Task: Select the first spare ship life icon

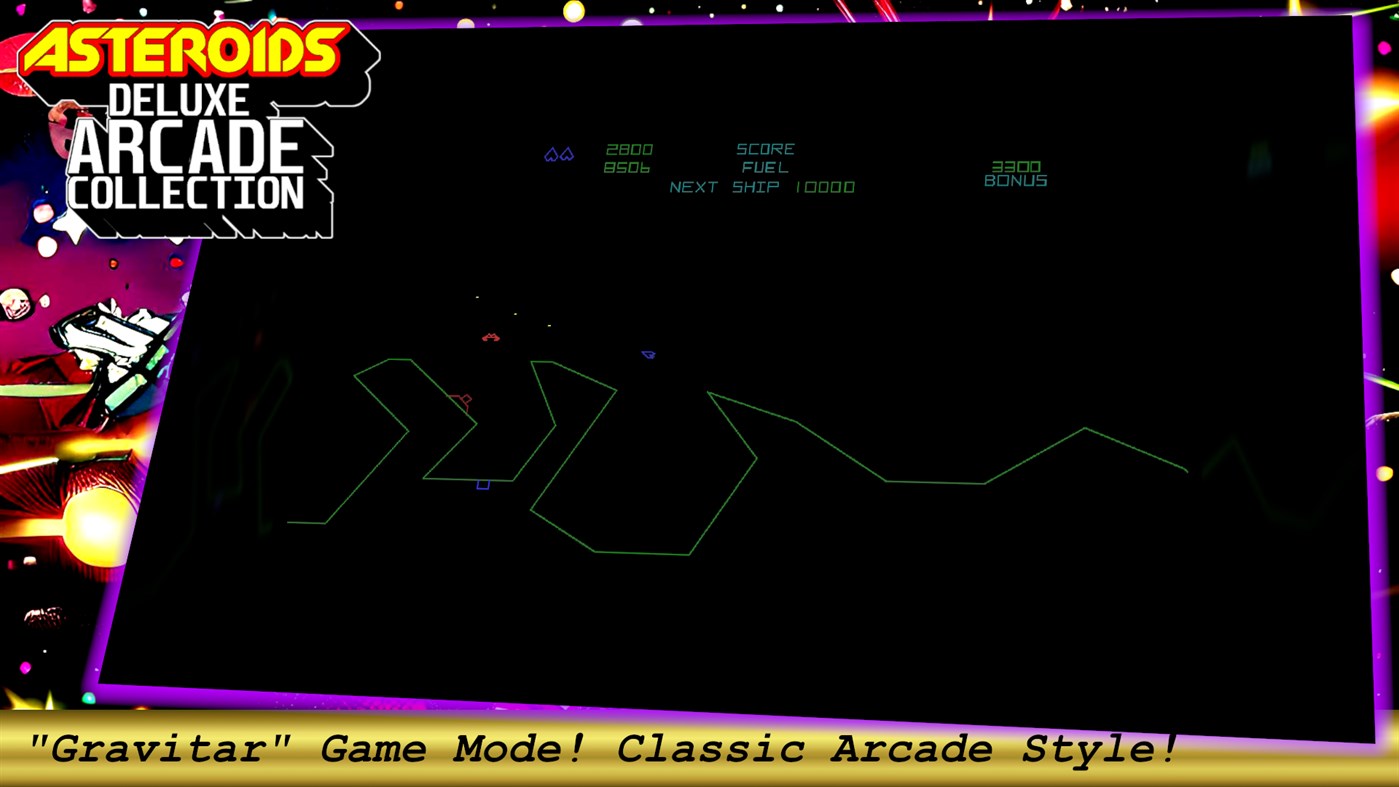Action: point(550,154)
